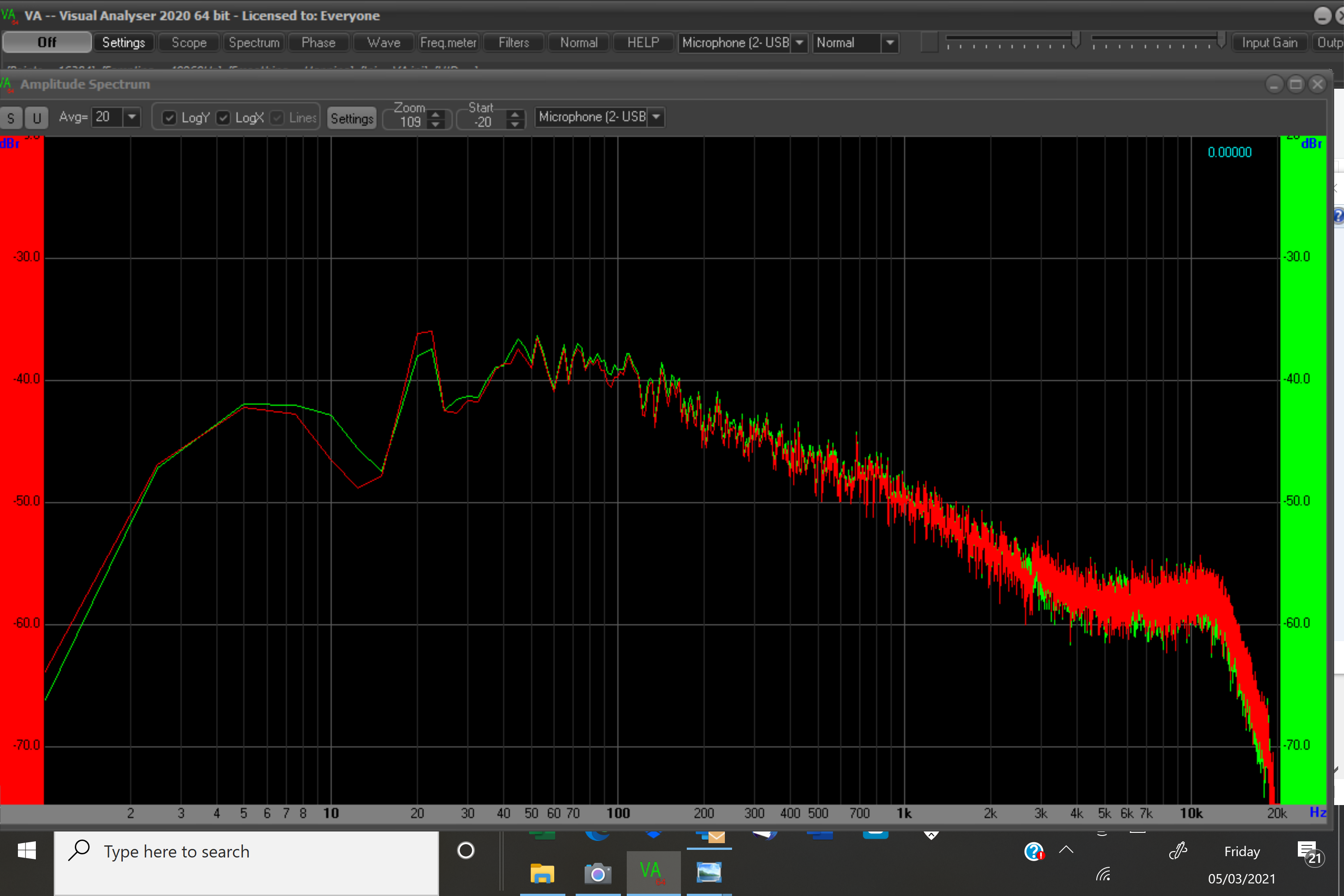Open the Photos landscape icon on taskbar
Image resolution: width=1344 pixels, height=896 pixels.
(709, 874)
